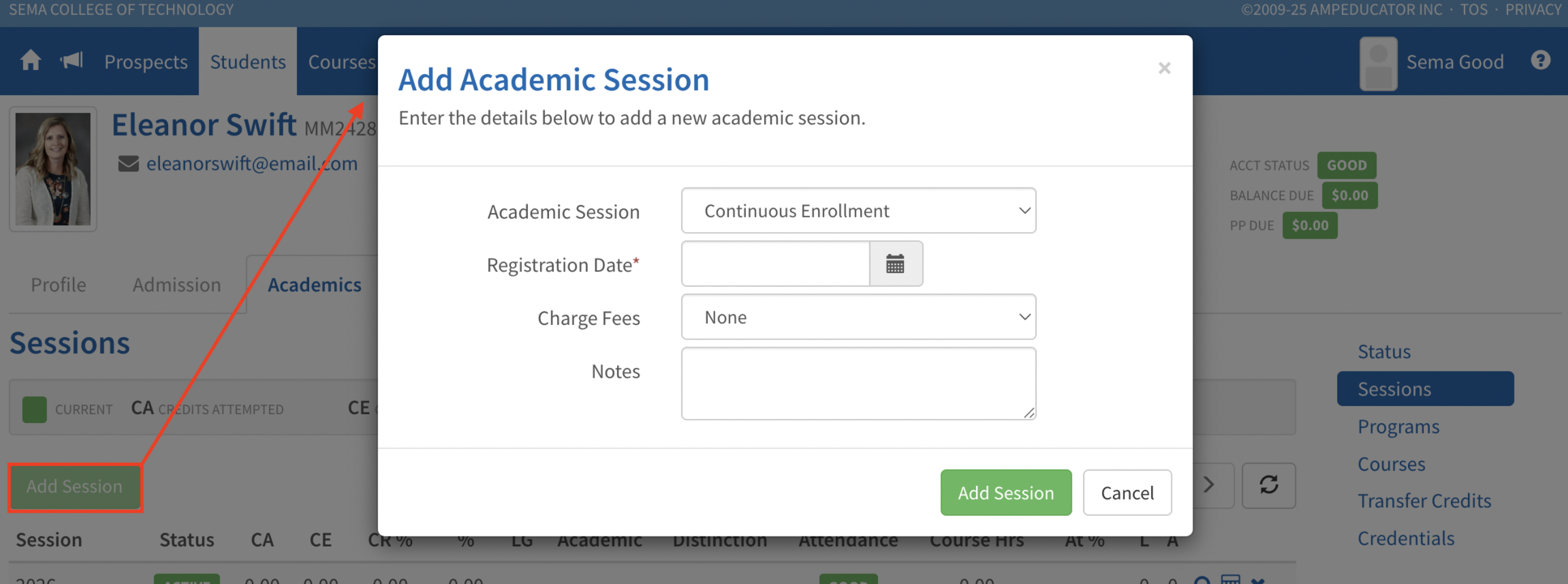Click the refresh sessions icon

(x=1268, y=485)
